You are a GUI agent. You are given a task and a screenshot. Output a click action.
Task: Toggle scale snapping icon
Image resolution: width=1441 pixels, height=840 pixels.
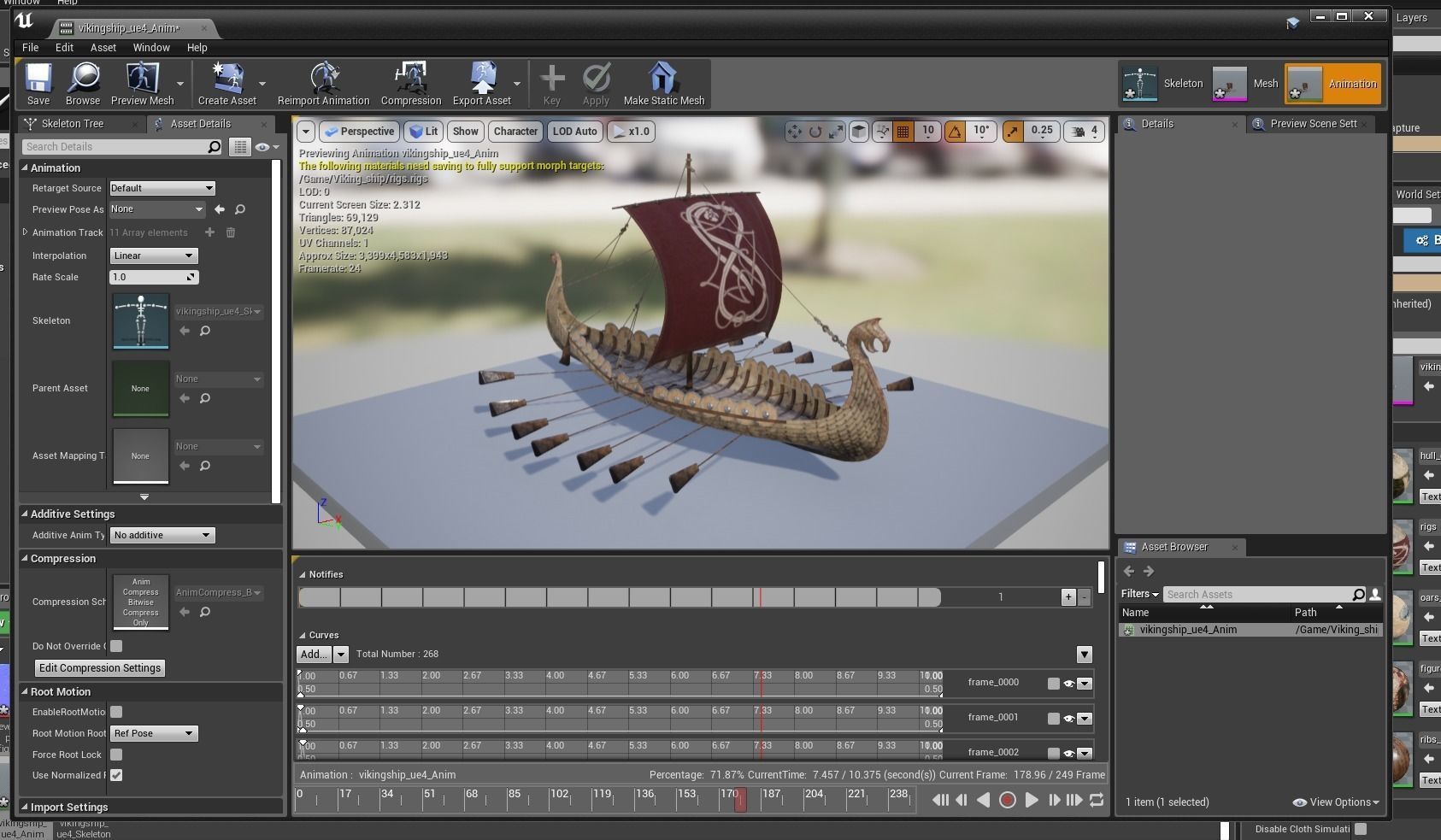(1013, 132)
